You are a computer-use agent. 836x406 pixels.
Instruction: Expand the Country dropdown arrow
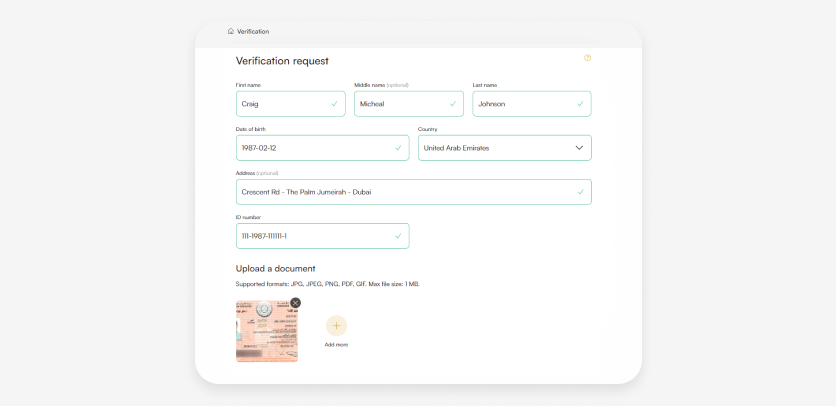point(579,148)
